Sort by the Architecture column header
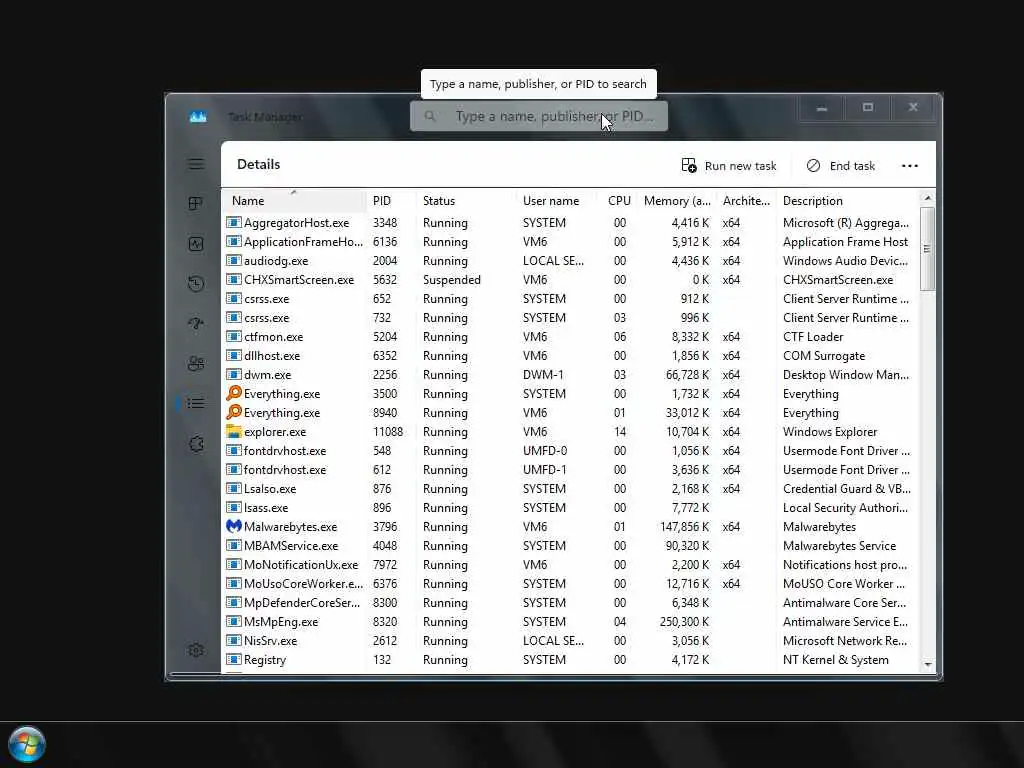 click(x=746, y=200)
